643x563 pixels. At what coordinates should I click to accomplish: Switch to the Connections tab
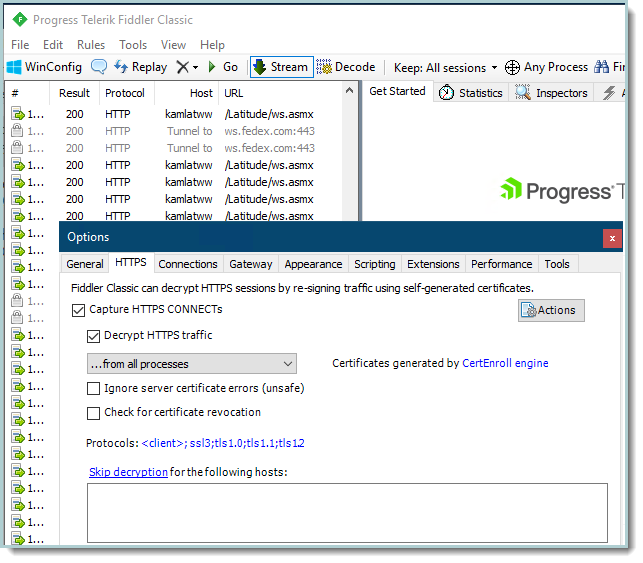pos(188,264)
